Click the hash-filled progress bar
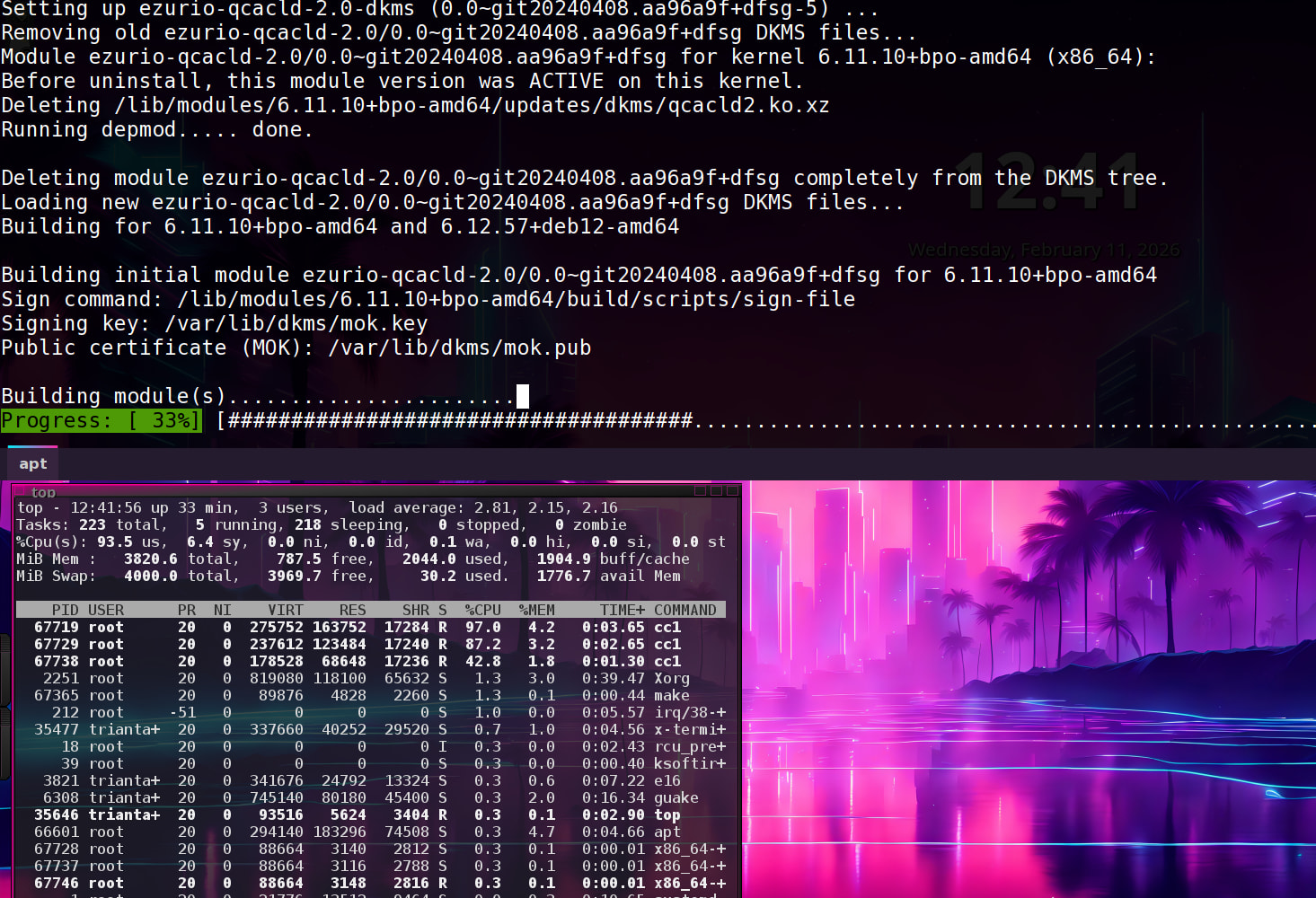The image size is (1316, 898). (458, 420)
